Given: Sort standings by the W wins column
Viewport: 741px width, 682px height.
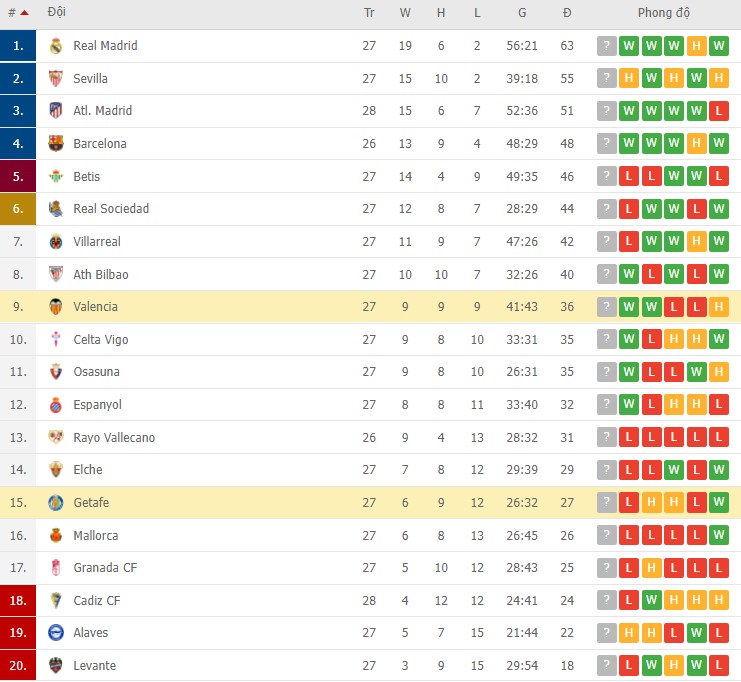Looking at the screenshot, I should pyautogui.click(x=405, y=13).
